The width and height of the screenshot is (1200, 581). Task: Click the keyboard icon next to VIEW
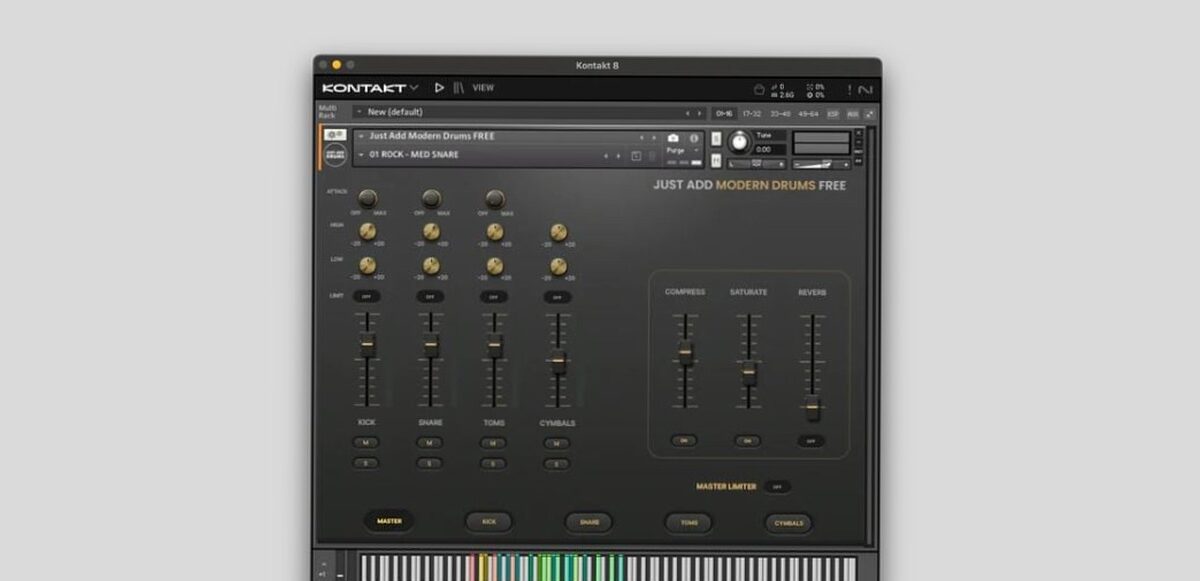(457, 87)
